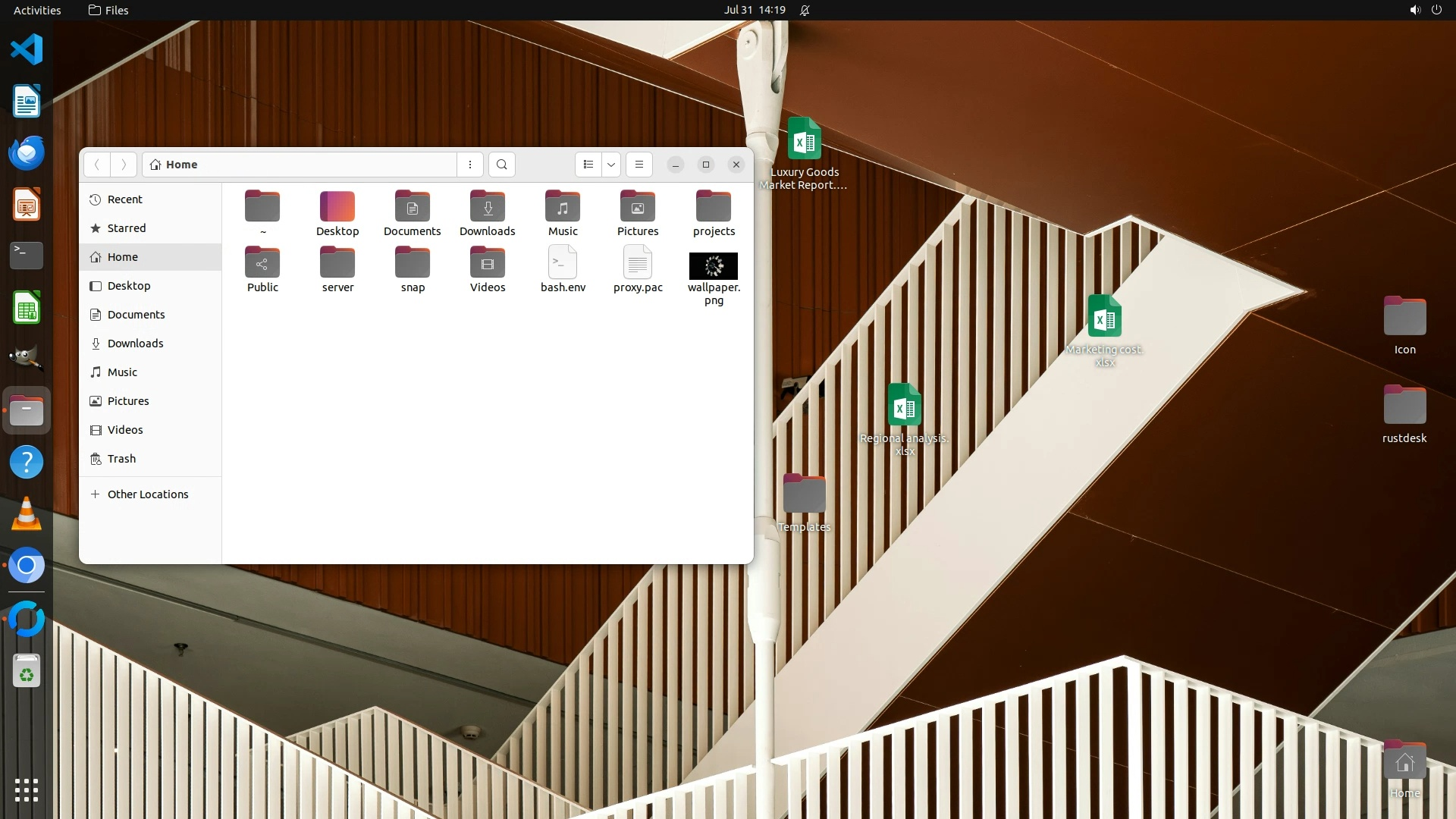
Task: Click the Home path bar field
Action: pos(303,165)
